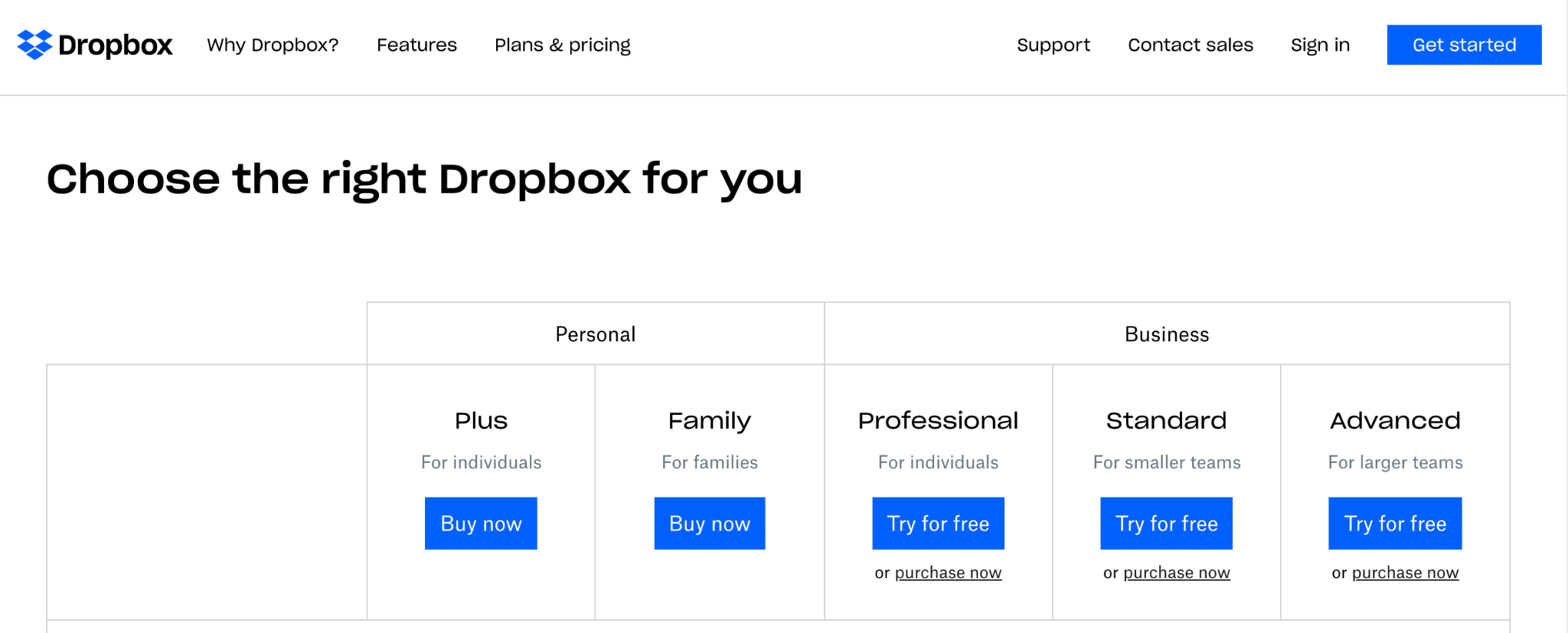Select the Personal plans column header
1568x633 pixels.
[595, 334]
